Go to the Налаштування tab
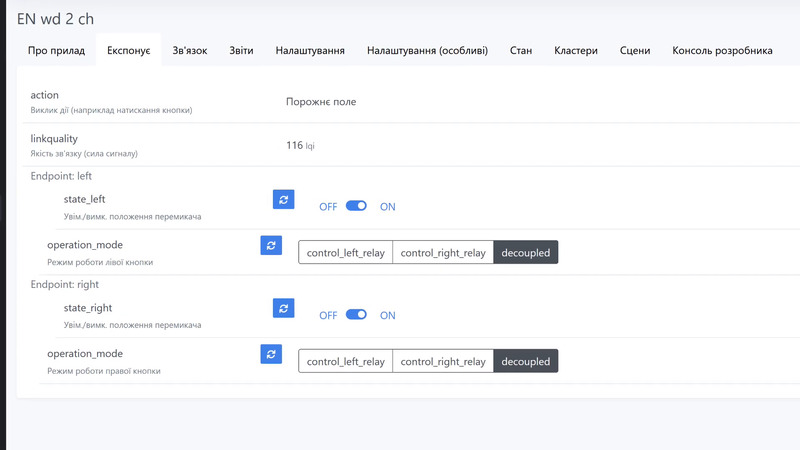 (x=311, y=50)
